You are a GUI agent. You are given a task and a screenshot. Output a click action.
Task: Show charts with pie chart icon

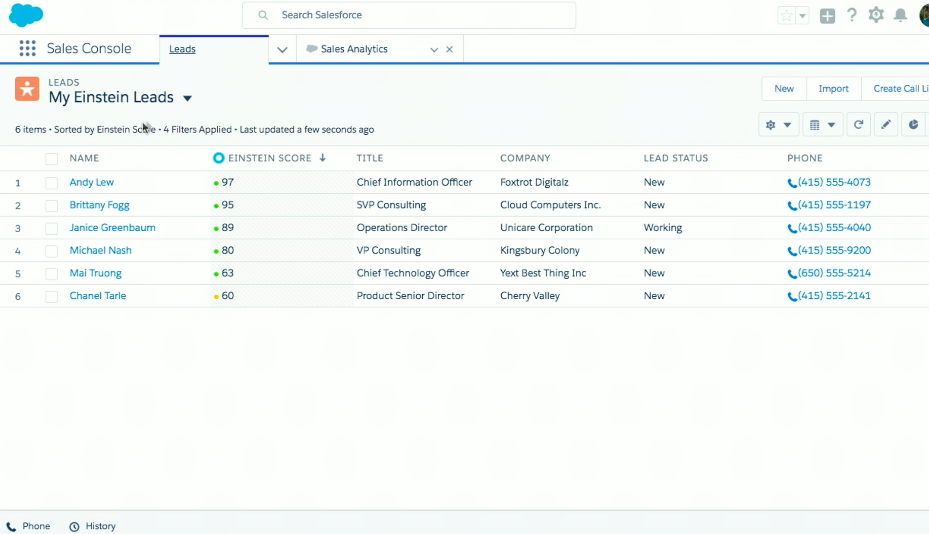coord(913,125)
